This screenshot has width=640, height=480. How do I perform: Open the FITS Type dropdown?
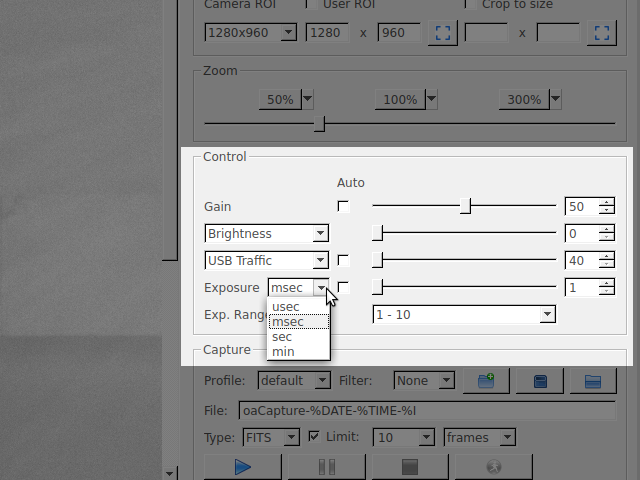pyautogui.click(x=271, y=438)
